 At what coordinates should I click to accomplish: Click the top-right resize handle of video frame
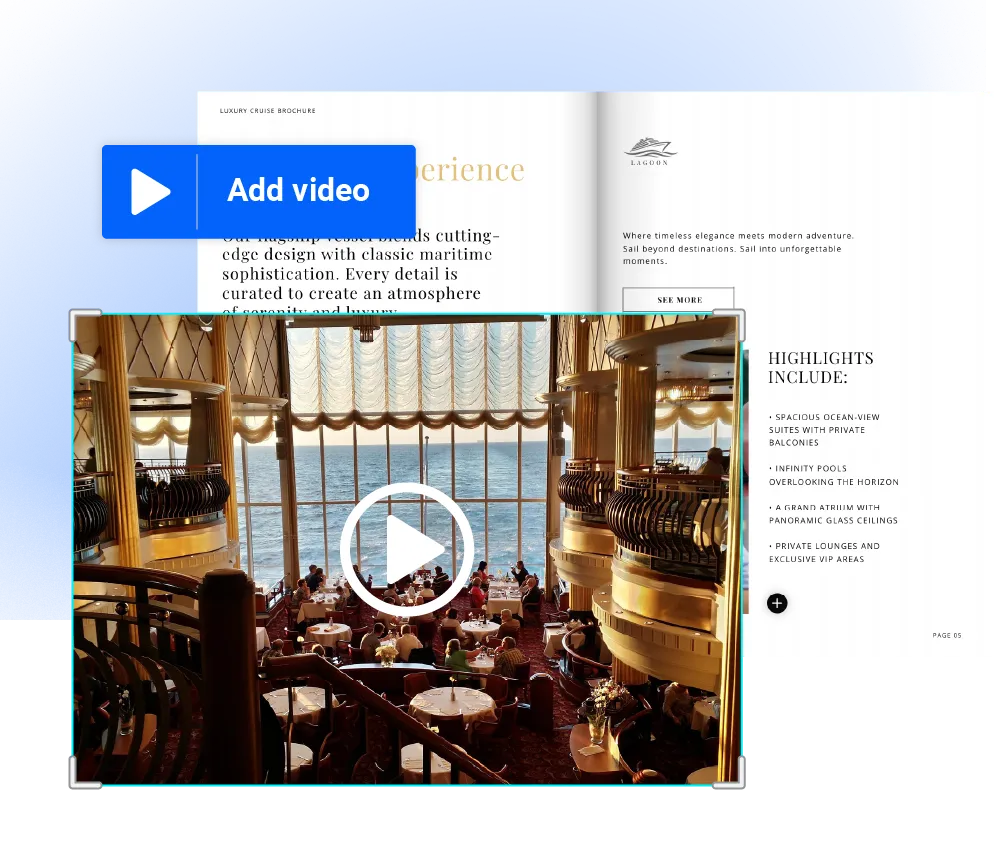732,323
